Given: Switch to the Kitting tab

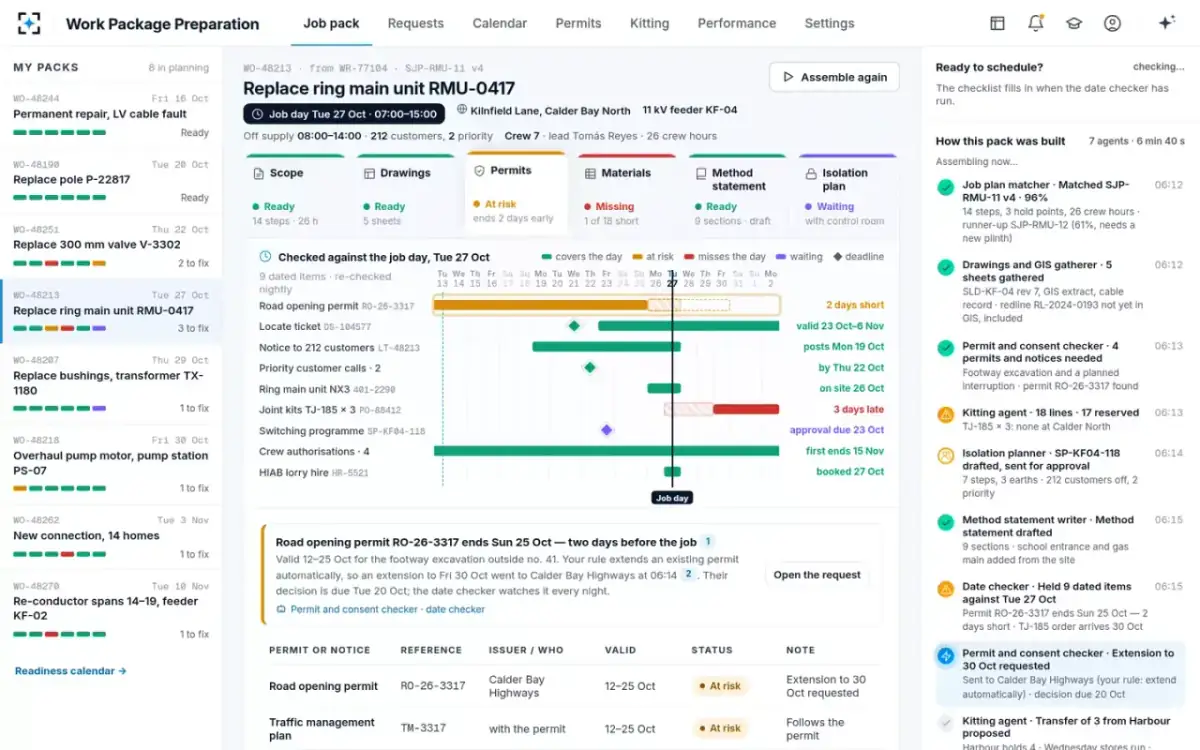Looking at the screenshot, I should click(x=649, y=23).
